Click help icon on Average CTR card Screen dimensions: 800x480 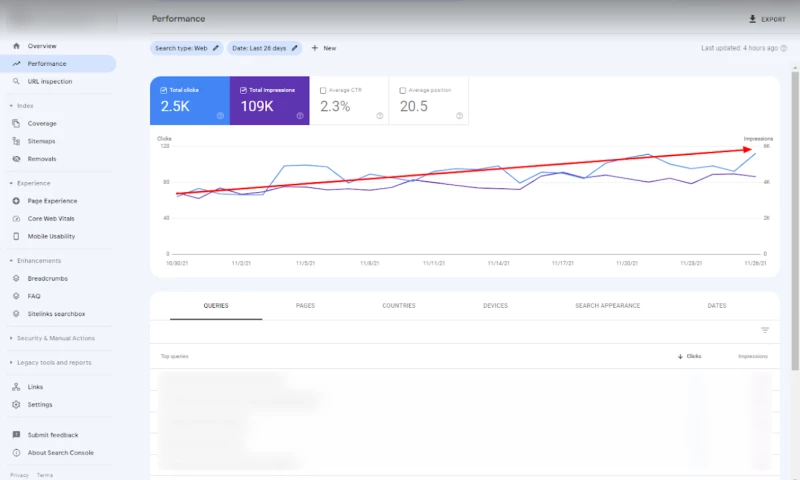point(380,116)
